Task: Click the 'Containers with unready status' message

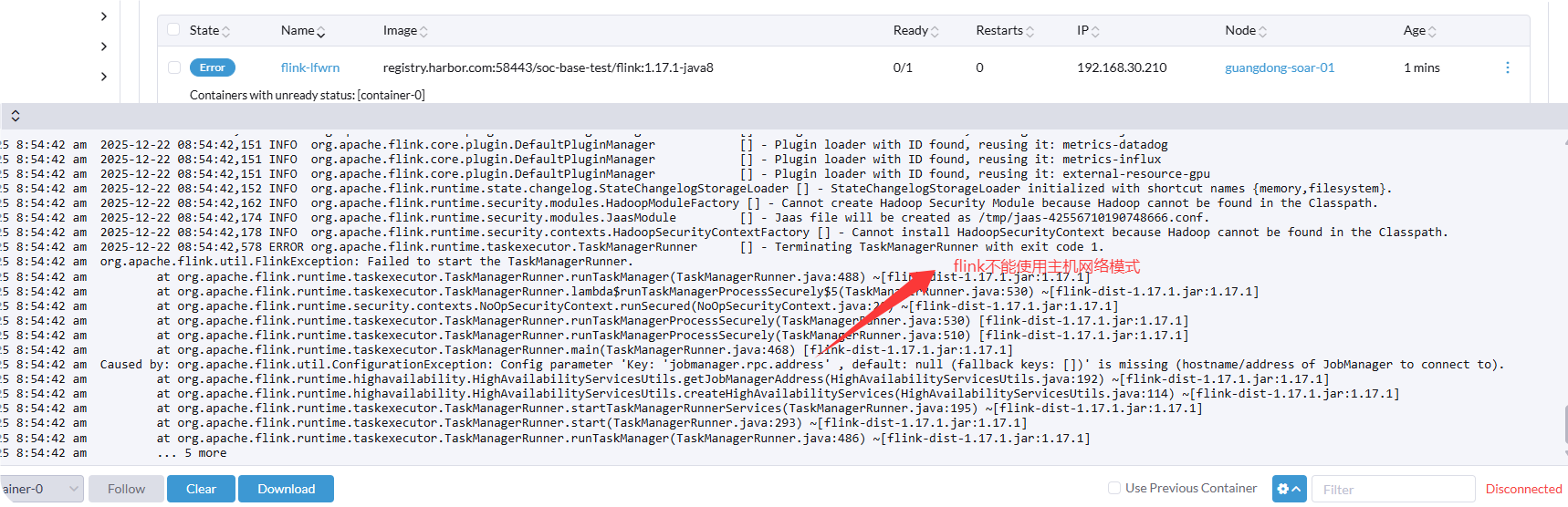Action: [308, 95]
